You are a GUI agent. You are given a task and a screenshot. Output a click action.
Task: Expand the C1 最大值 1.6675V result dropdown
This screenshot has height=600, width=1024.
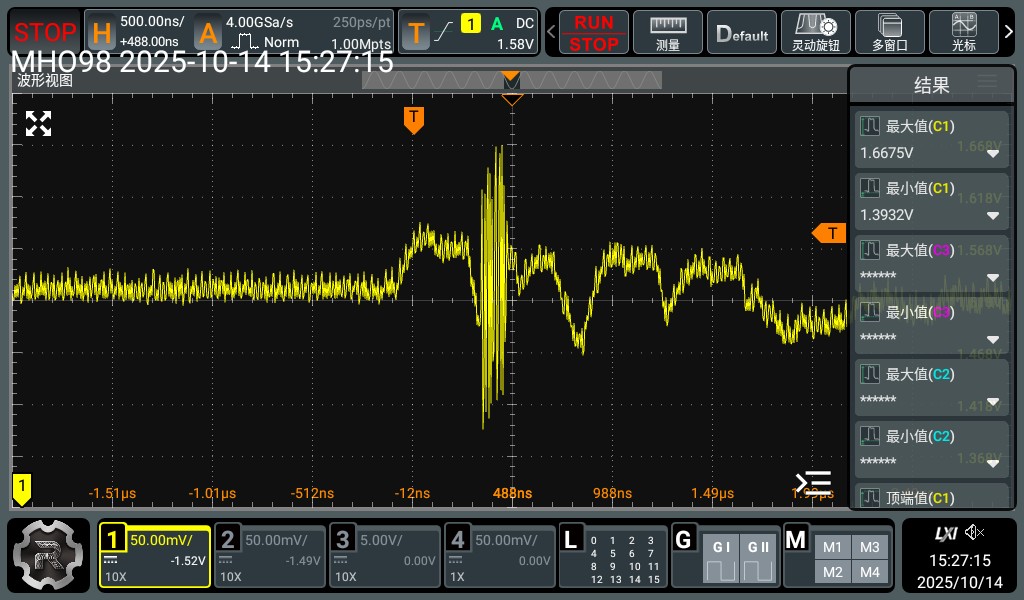pyautogui.click(x=993, y=154)
